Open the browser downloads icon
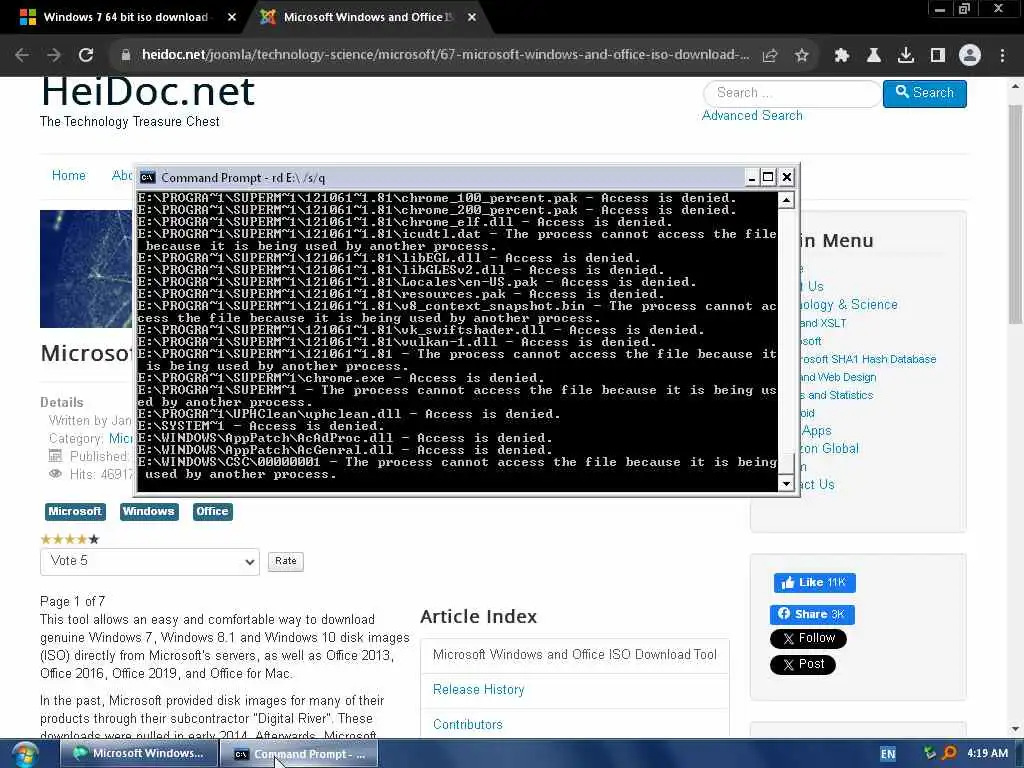This screenshot has height=768, width=1024. (x=906, y=56)
